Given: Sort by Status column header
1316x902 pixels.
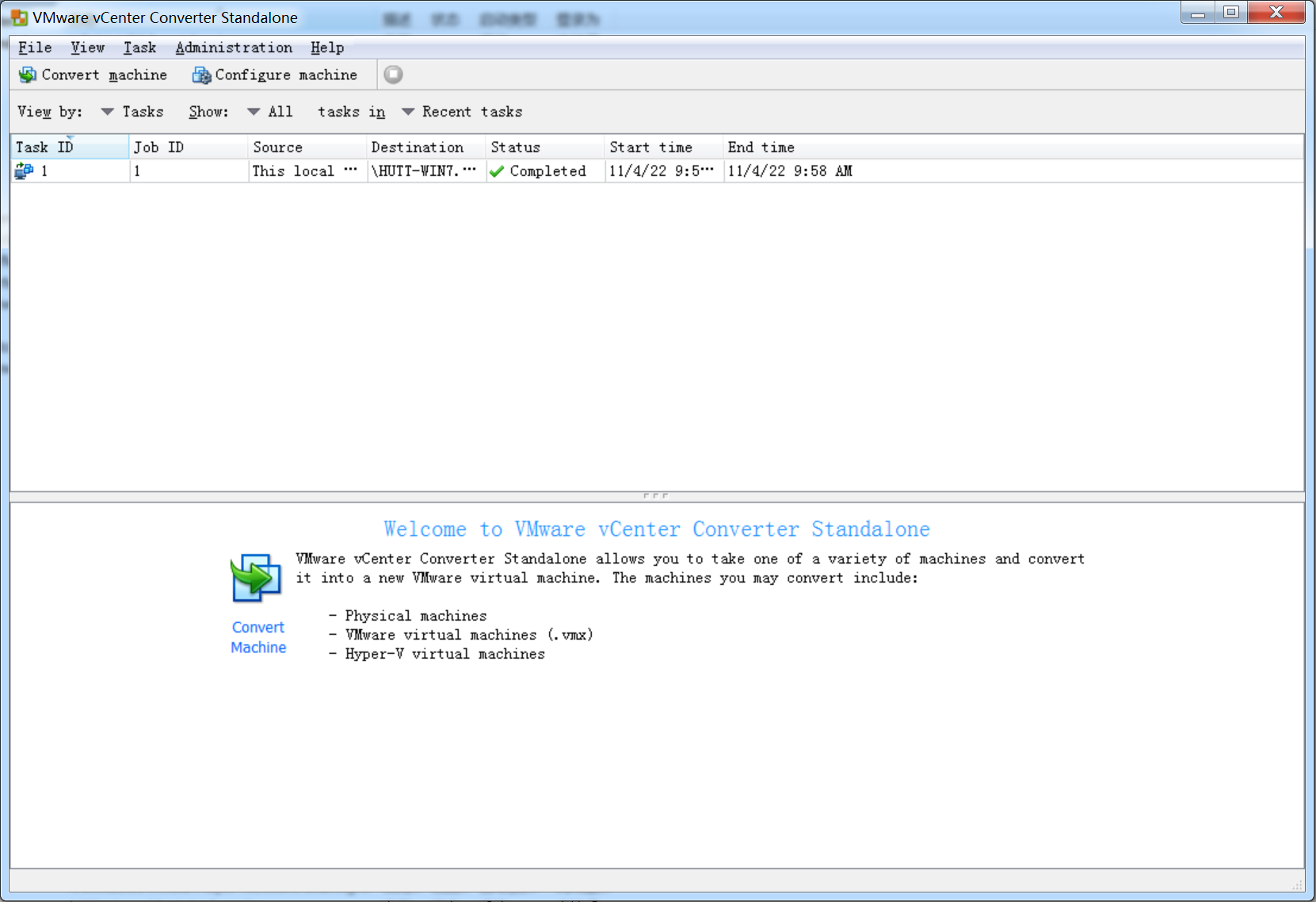Looking at the screenshot, I should point(545,147).
